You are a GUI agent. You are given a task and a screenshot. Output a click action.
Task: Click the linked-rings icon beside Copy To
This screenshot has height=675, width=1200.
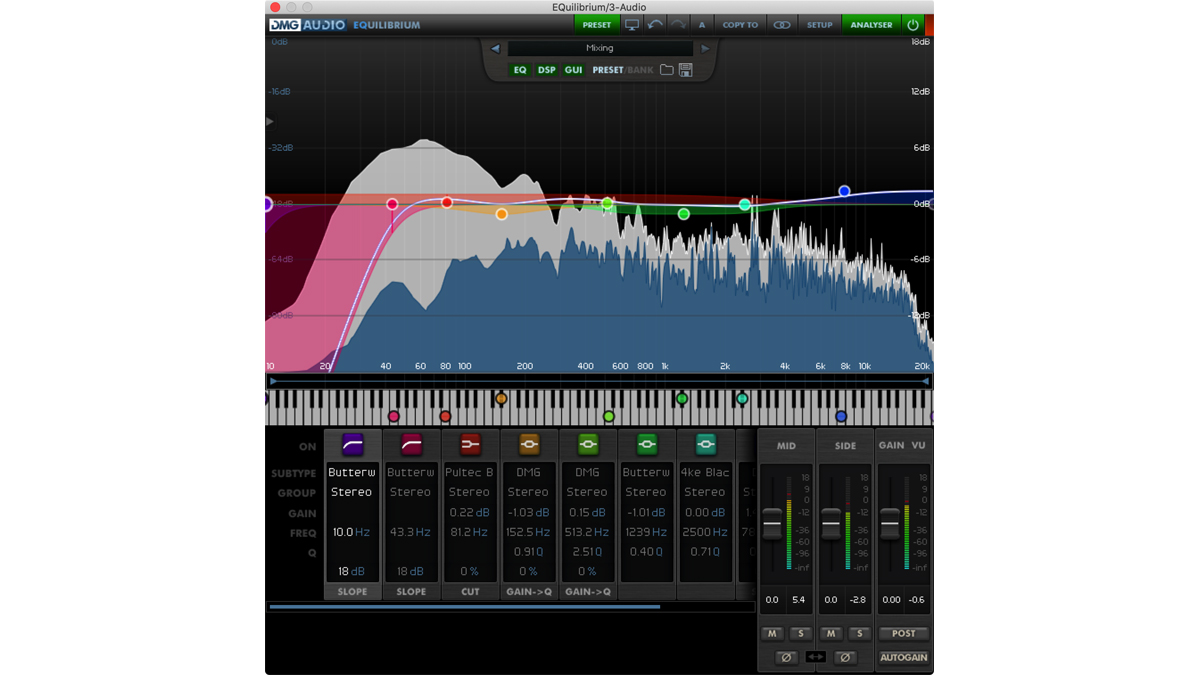(782, 25)
